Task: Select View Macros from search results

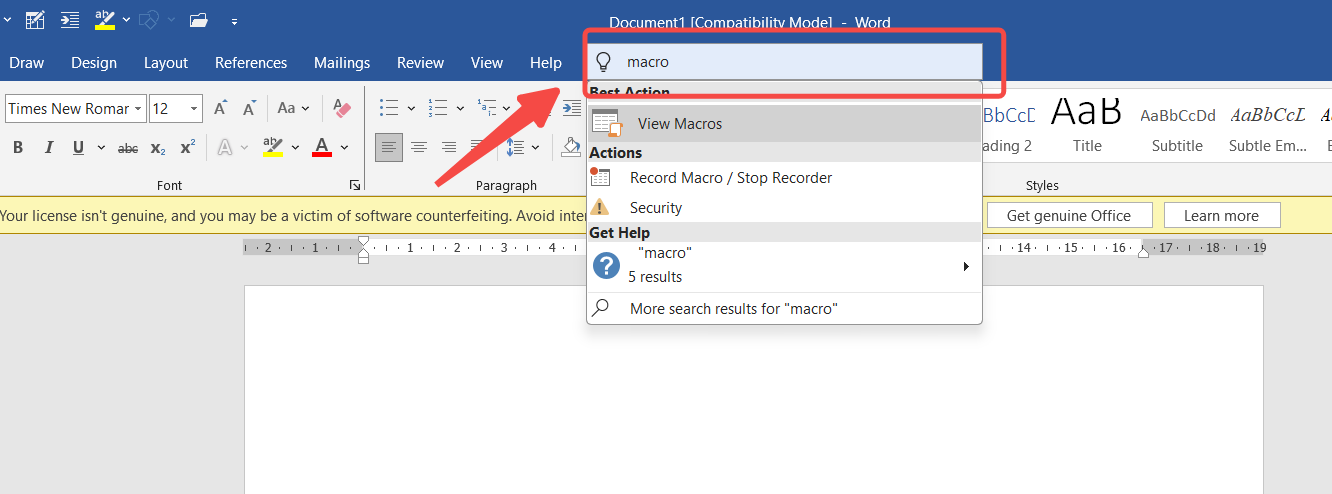Action: coord(680,124)
